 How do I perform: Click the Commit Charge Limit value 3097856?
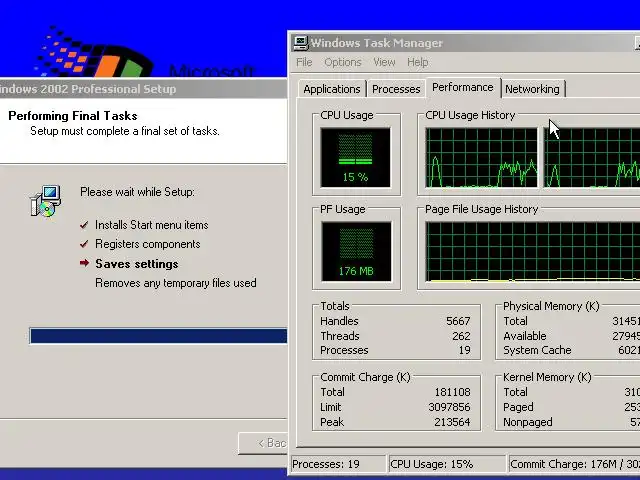coord(449,407)
